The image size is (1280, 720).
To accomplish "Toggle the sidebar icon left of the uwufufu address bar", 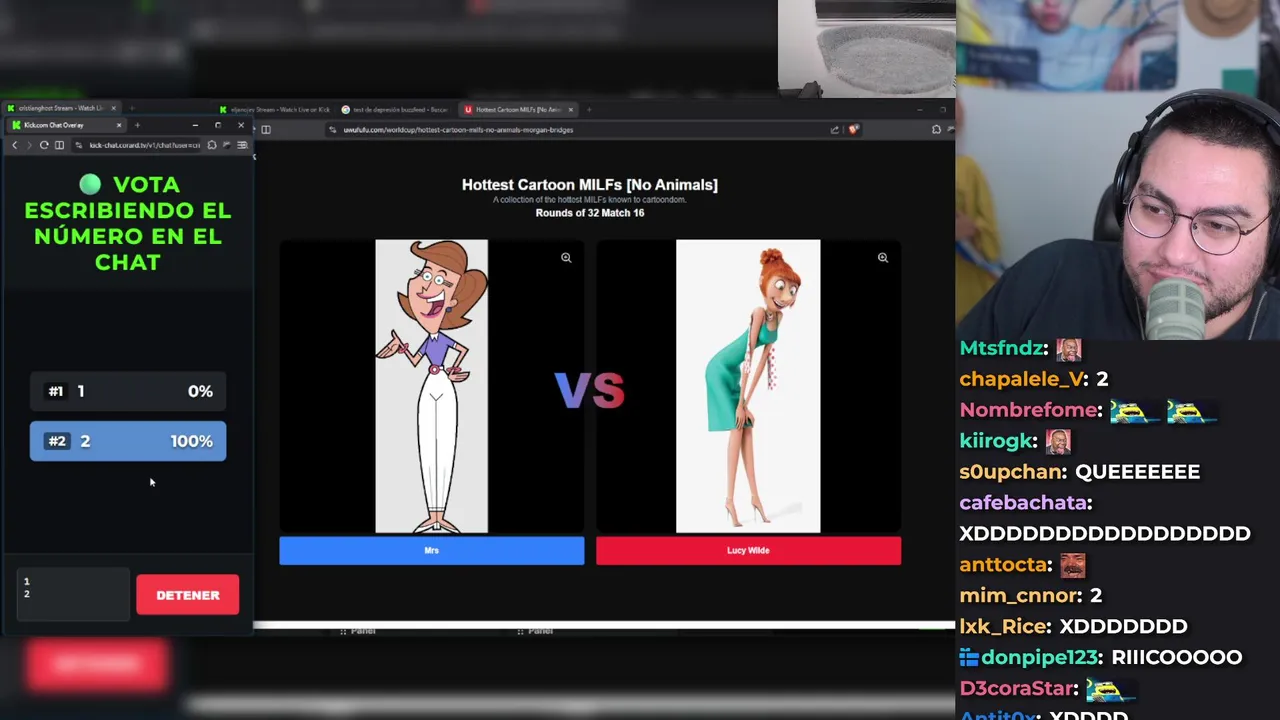I will point(266,129).
